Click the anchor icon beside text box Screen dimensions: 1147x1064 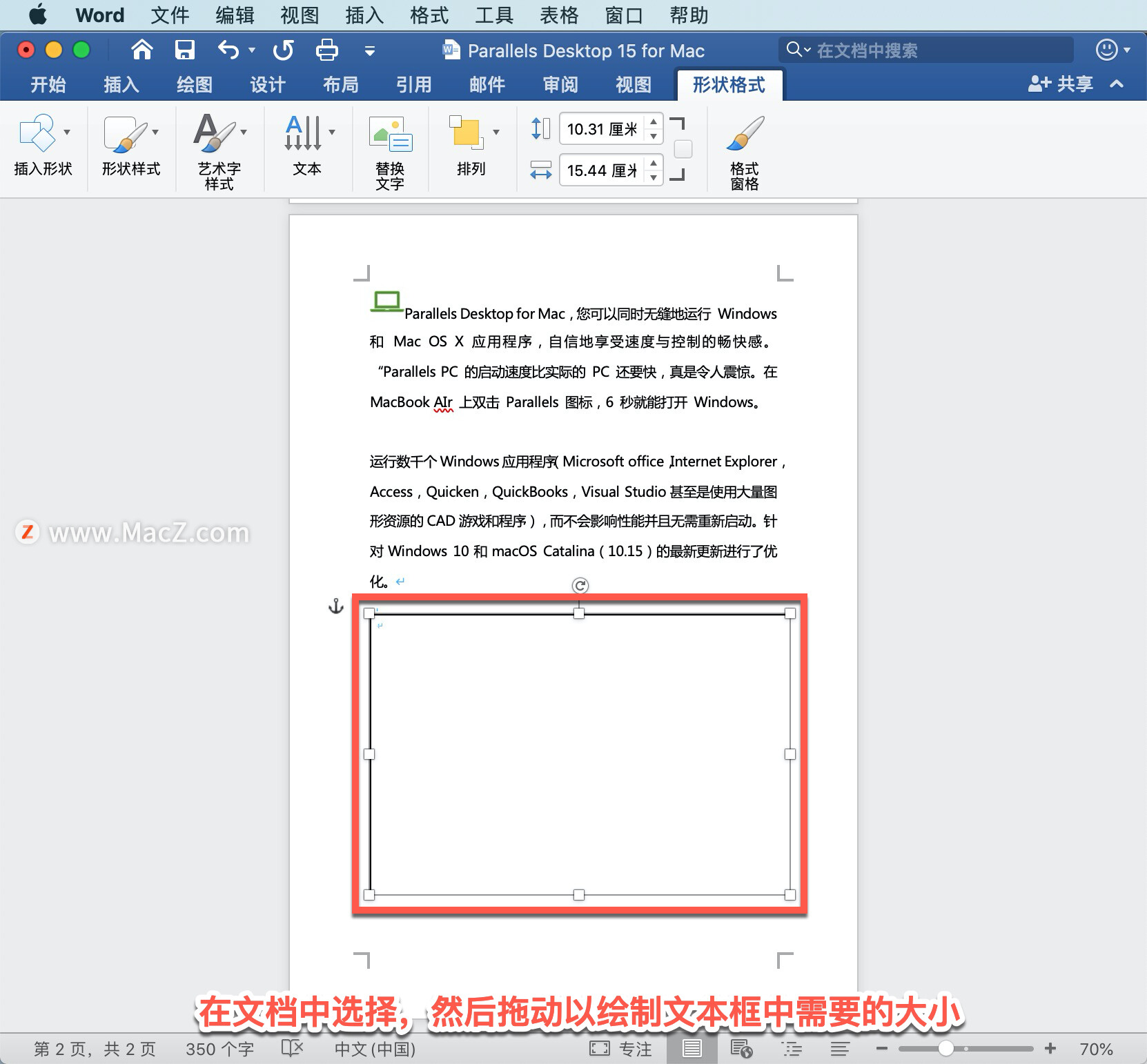click(335, 607)
